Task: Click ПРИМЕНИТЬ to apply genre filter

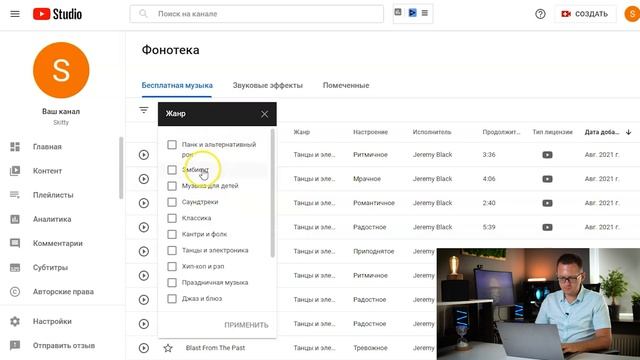Action: (246, 325)
